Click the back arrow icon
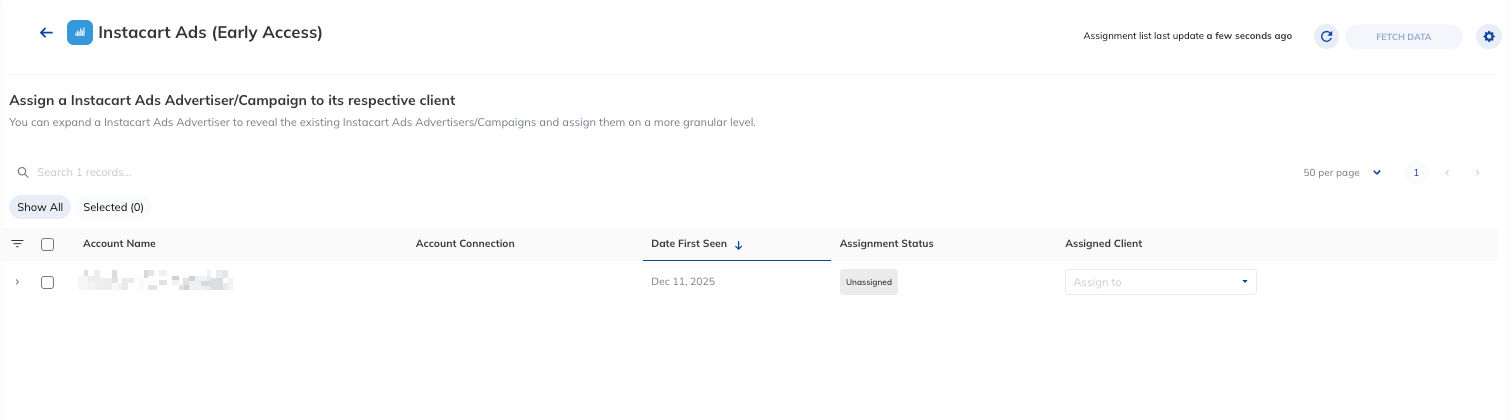1511x420 pixels. click(x=46, y=33)
